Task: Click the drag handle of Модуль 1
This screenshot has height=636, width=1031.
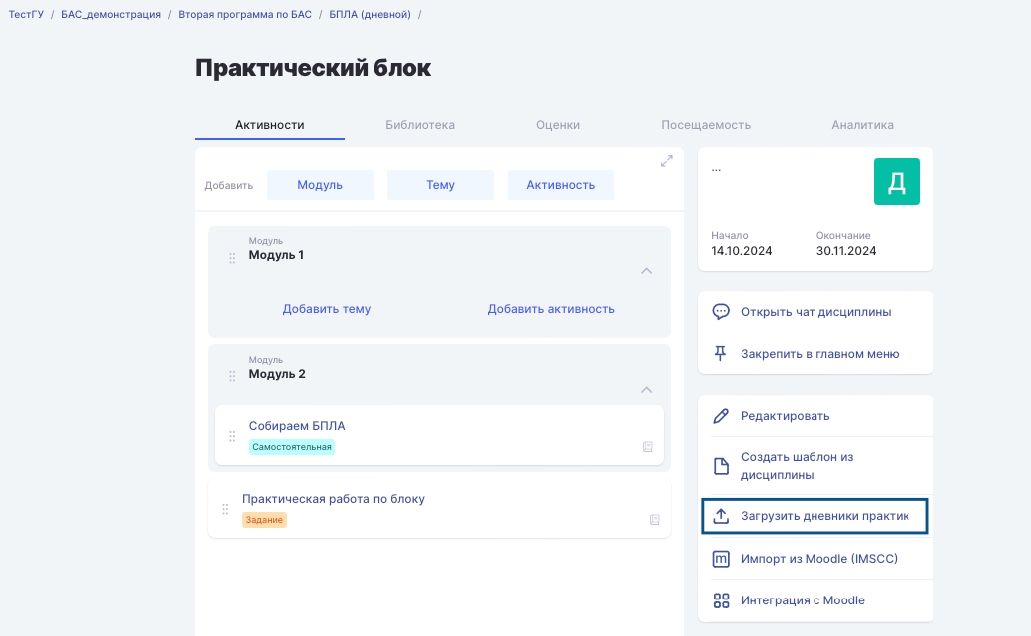Action: click(232, 258)
